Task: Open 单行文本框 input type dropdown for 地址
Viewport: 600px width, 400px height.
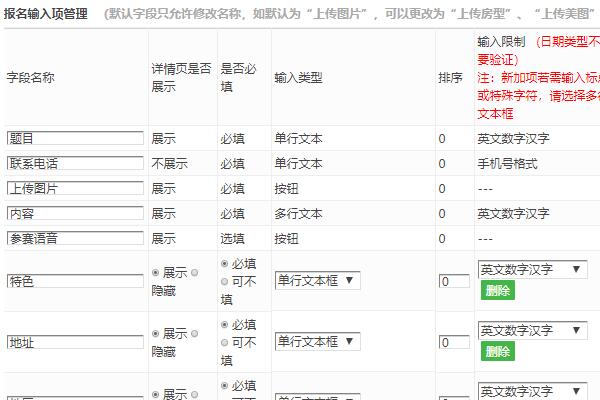Action: click(x=318, y=341)
